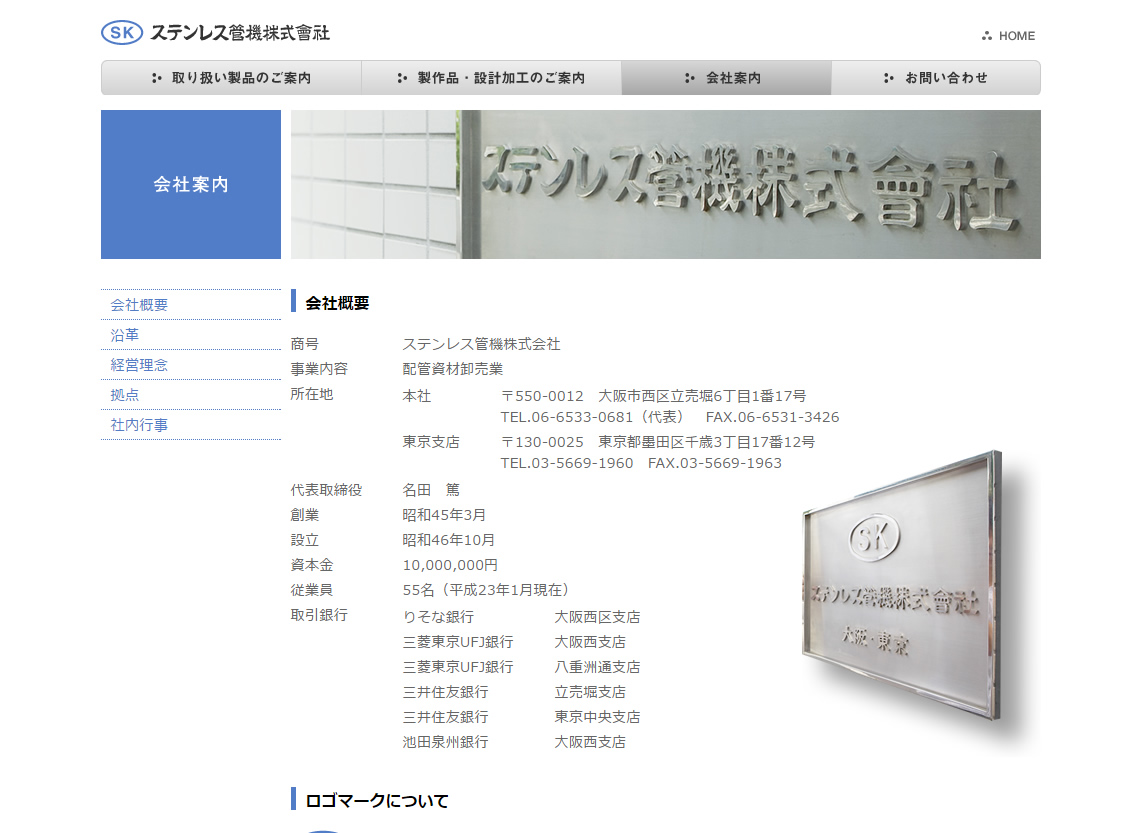Viewport: 1140px width, 833px height.
Task: Click the 従業員 label
Action: (312, 589)
